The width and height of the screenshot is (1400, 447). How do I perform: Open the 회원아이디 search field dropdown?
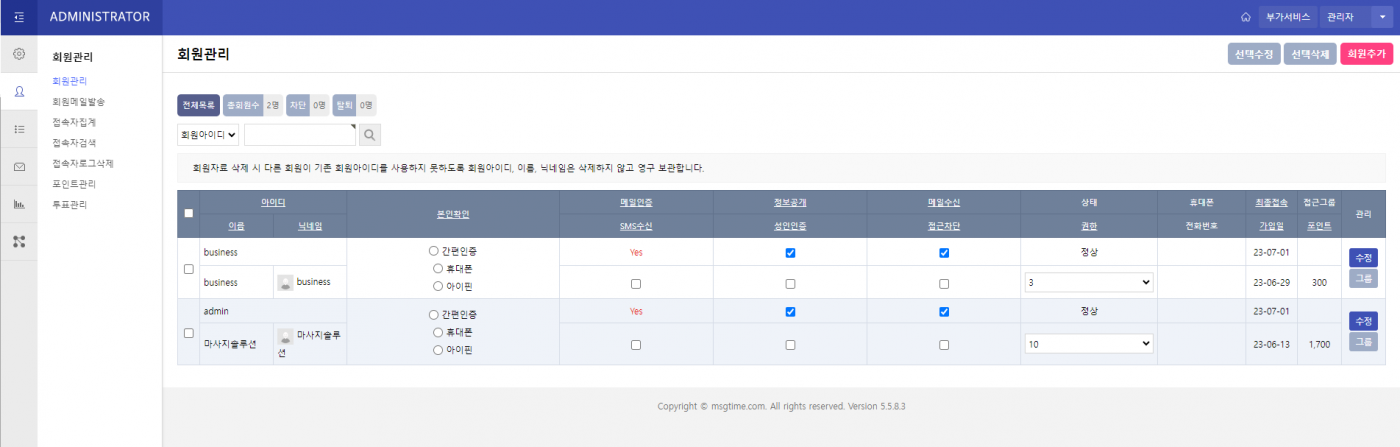pyautogui.click(x=208, y=134)
